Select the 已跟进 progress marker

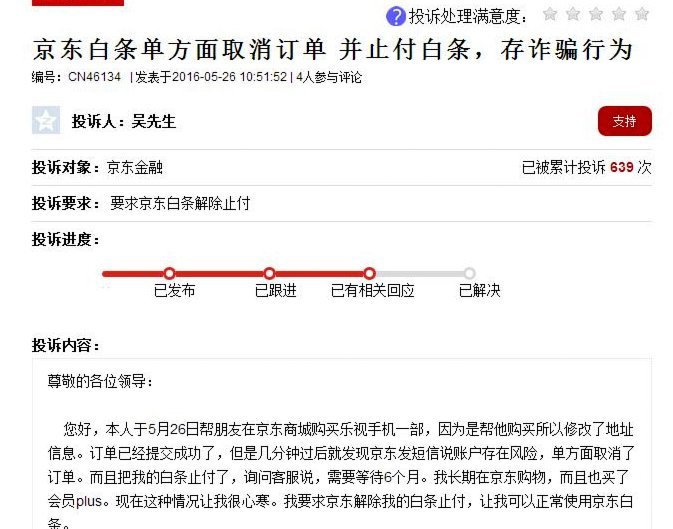click(269, 274)
